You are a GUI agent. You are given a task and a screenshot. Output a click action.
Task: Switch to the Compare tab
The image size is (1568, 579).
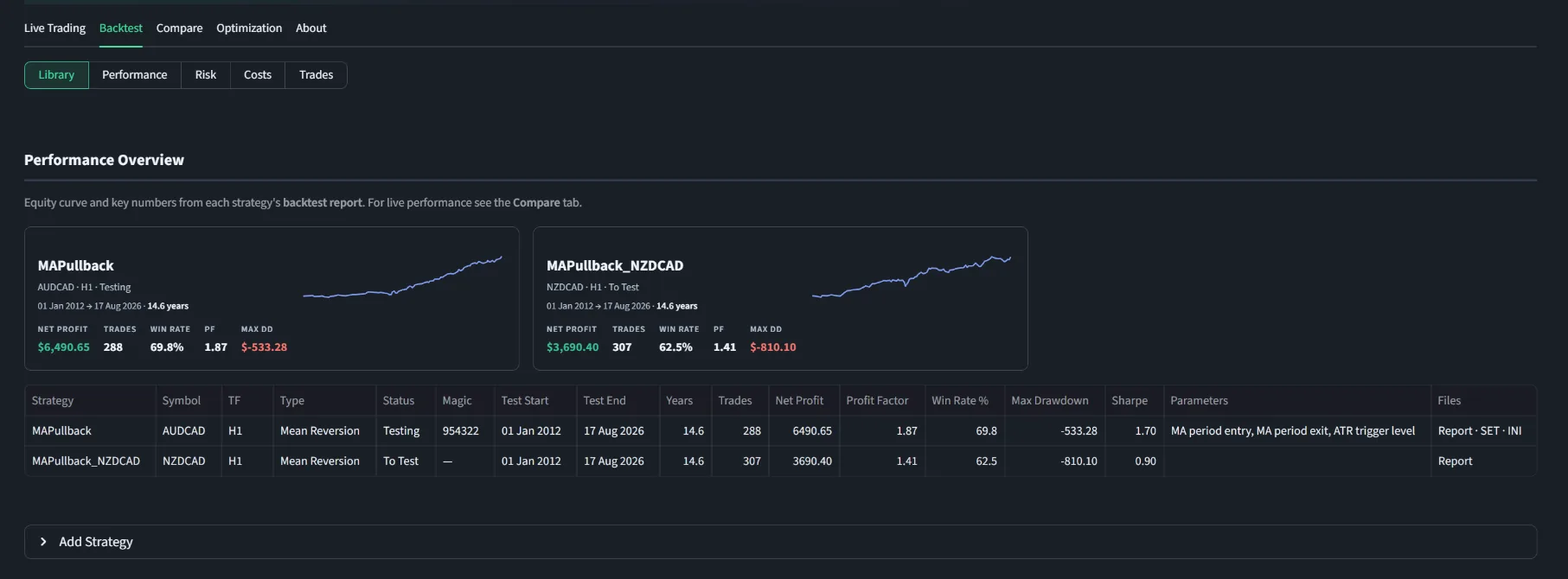tap(179, 28)
